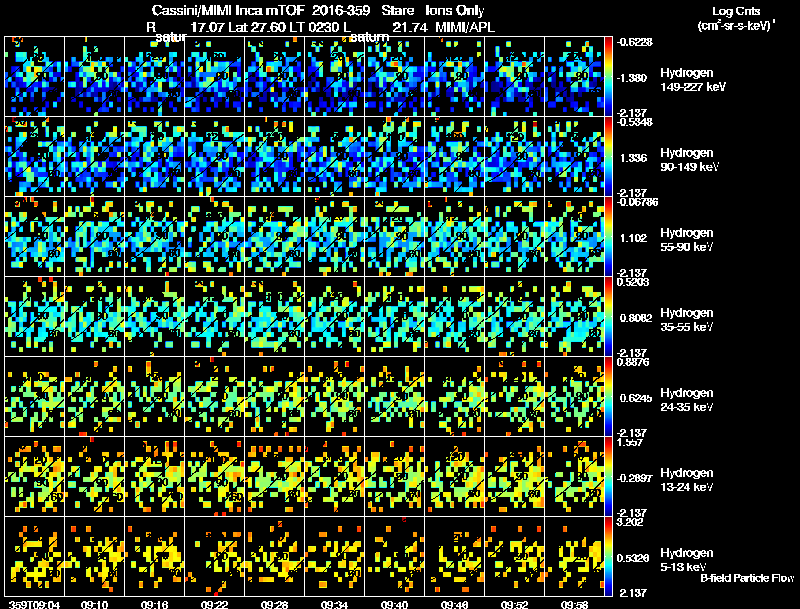This screenshot has width=800, height=609.
Task: Click the 359T09:04 time label
Action: [34, 604]
